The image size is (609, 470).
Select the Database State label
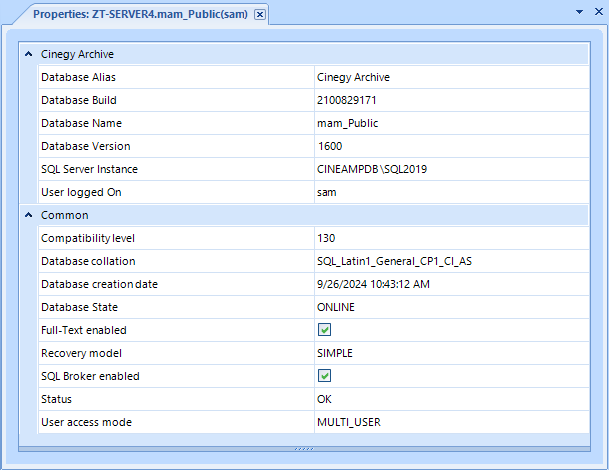(x=79, y=307)
